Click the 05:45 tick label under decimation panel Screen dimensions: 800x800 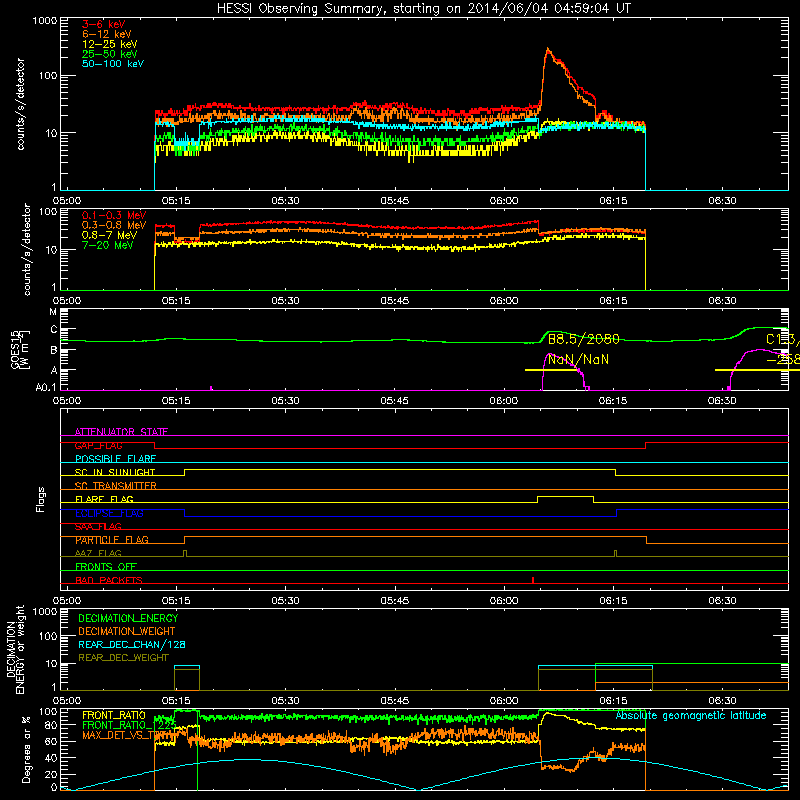[x=394, y=701]
